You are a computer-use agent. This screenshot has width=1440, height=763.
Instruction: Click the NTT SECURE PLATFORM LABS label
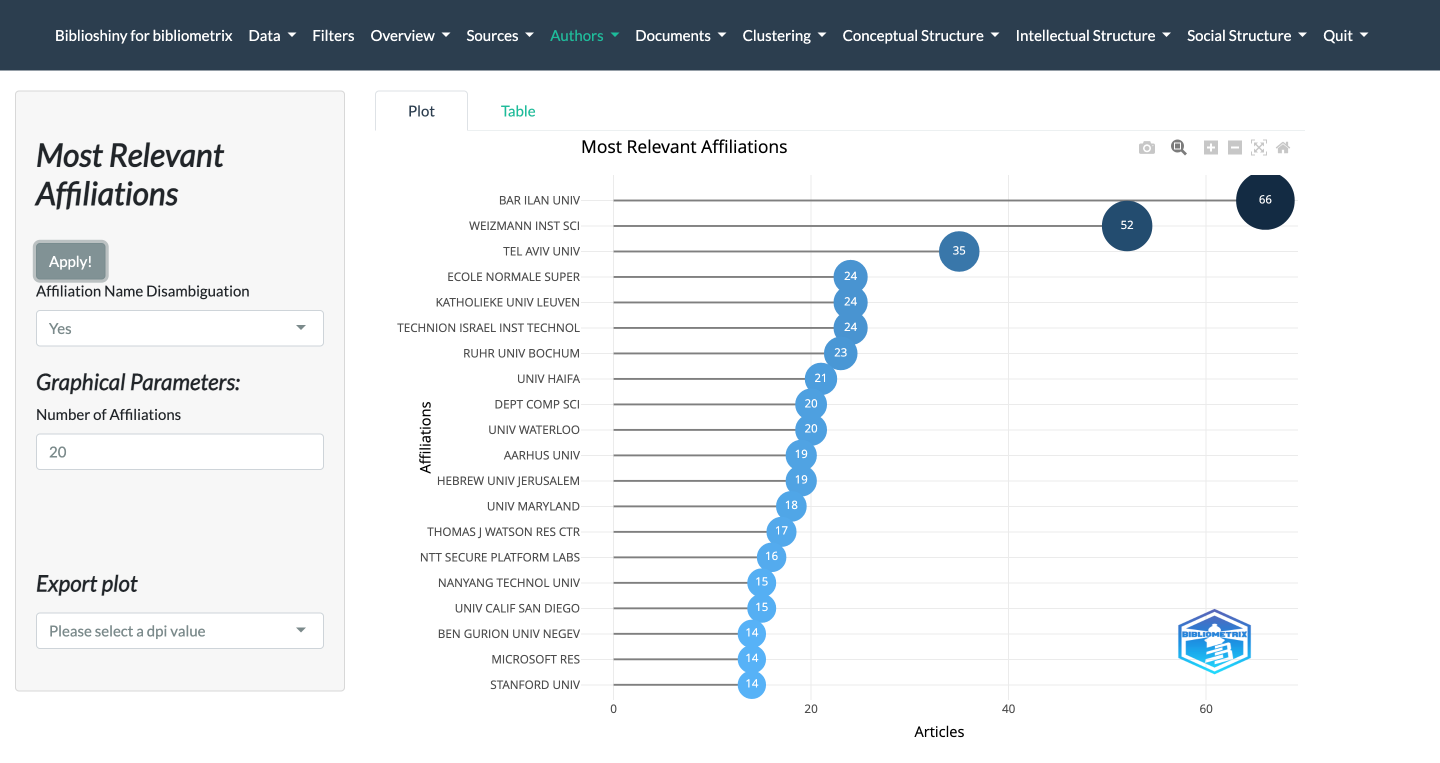[x=500, y=557]
